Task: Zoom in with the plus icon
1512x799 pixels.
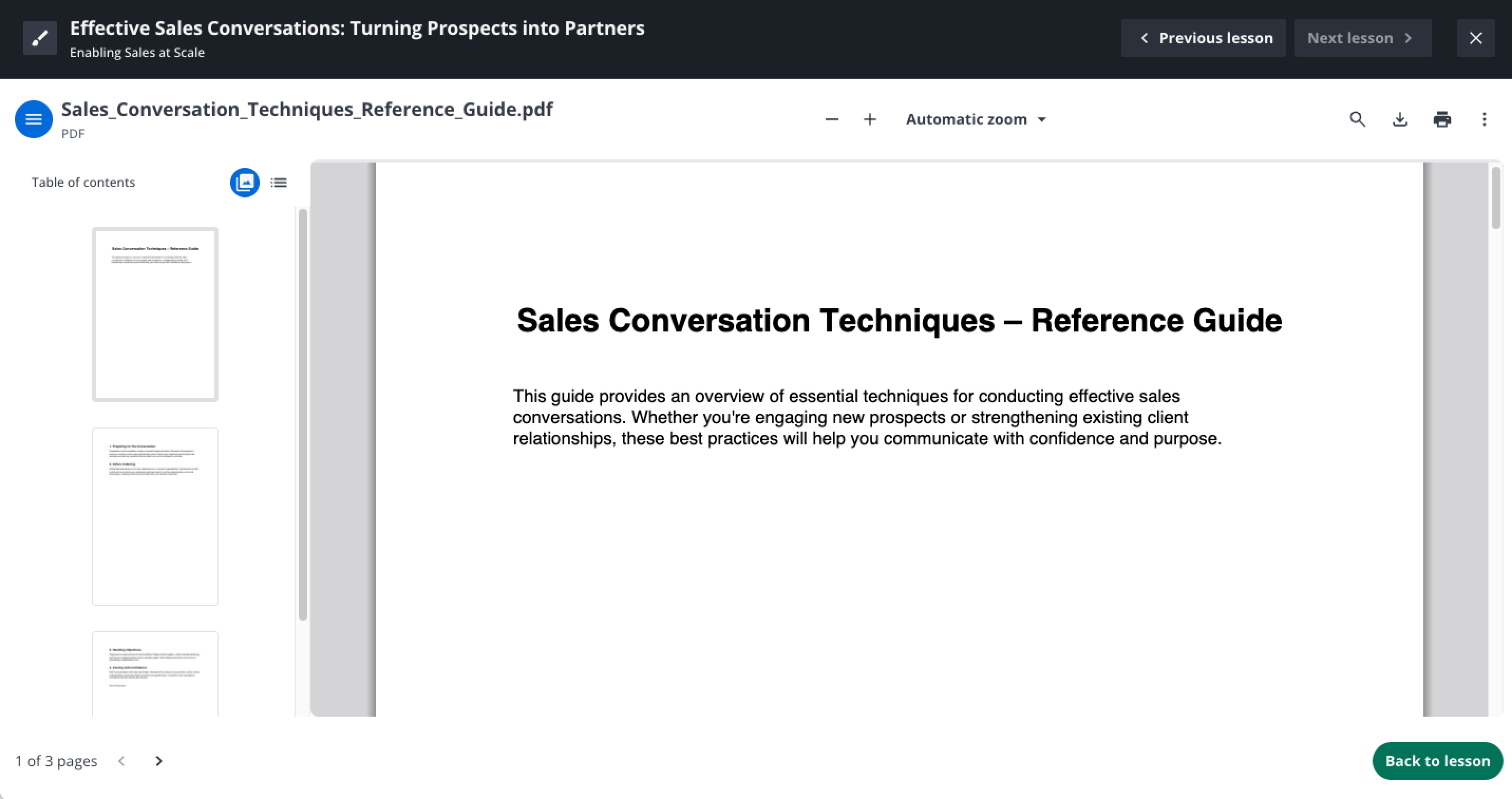Action: (x=870, y=120)
